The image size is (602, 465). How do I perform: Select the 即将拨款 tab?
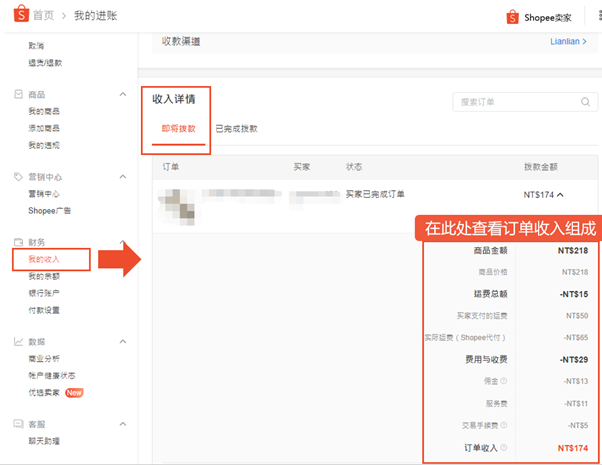pyautogui.click(x=179, y=129)
